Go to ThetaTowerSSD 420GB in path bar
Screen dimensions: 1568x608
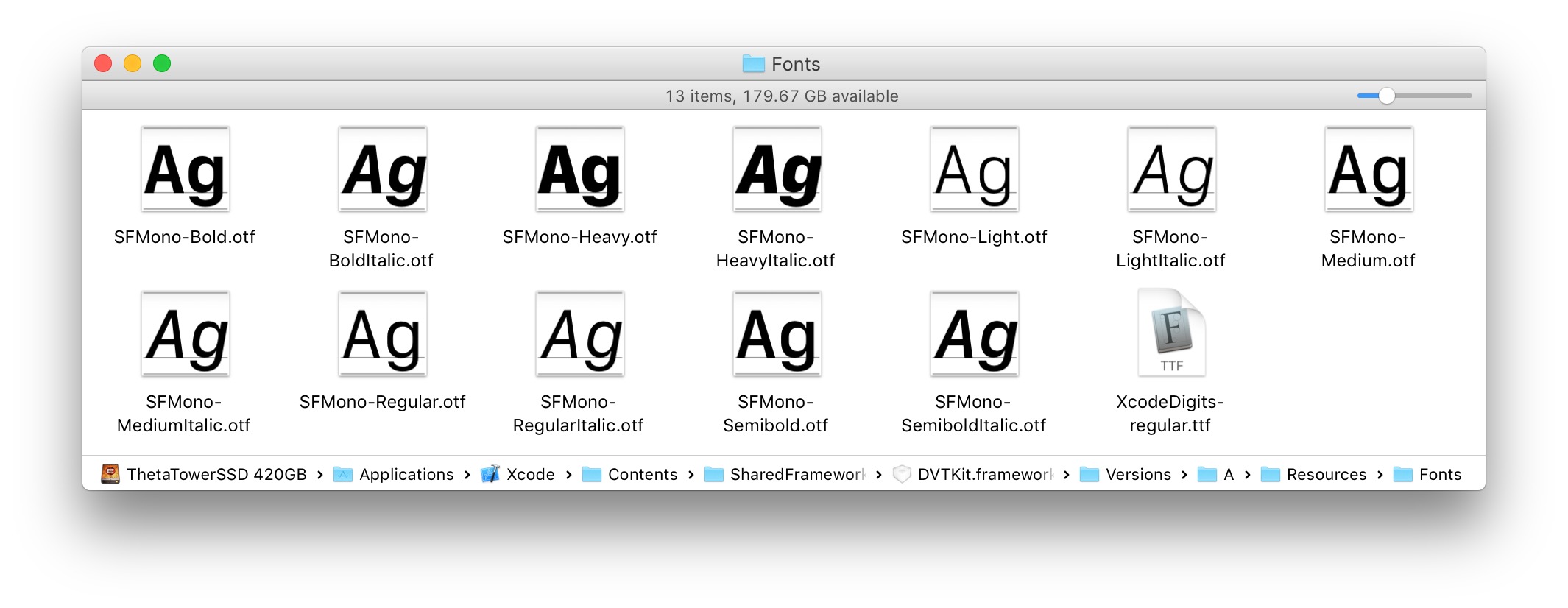(x=204, y=474)
